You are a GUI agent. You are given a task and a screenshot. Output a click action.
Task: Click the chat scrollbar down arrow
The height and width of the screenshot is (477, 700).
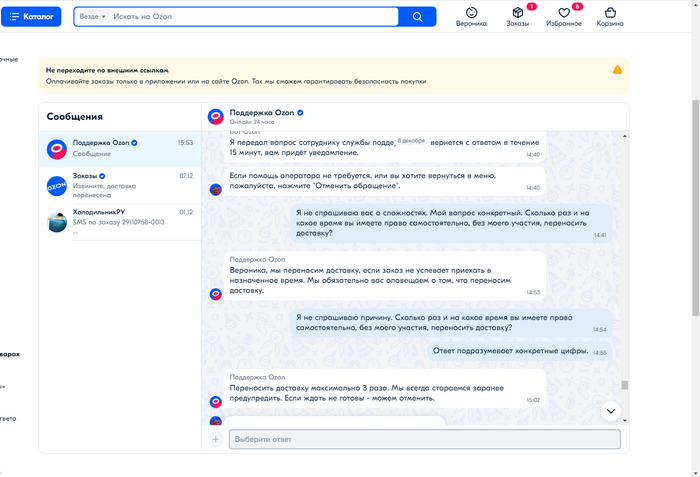[x=625, y=420]
